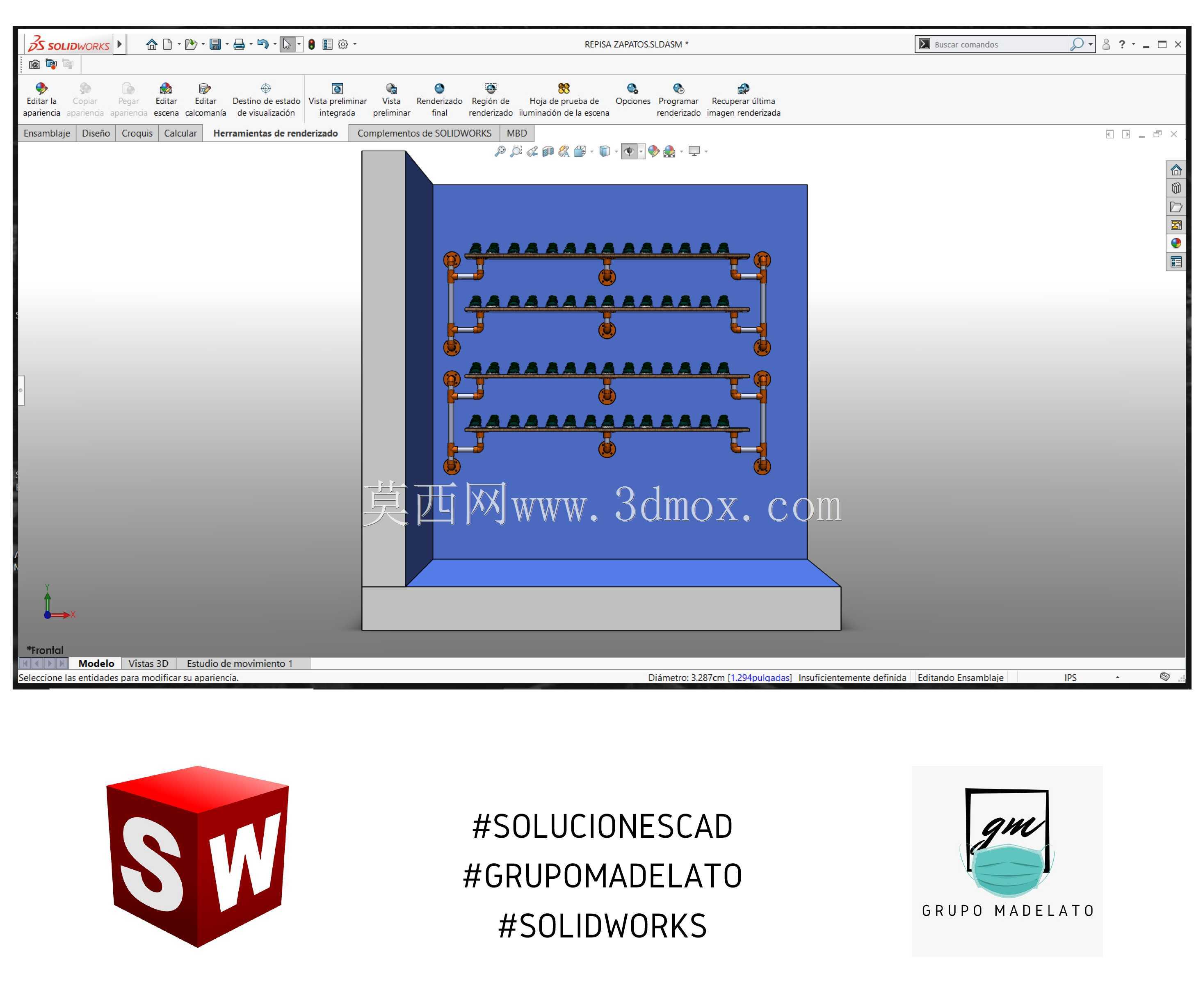1203x1008 pixels.
Task: Switch to the Croquis tab
Action: coord(137,133)
